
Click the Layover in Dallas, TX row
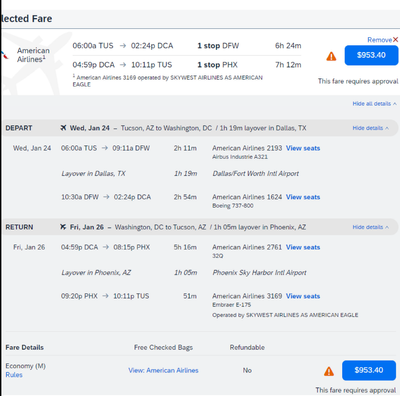[x=180, y=173]
